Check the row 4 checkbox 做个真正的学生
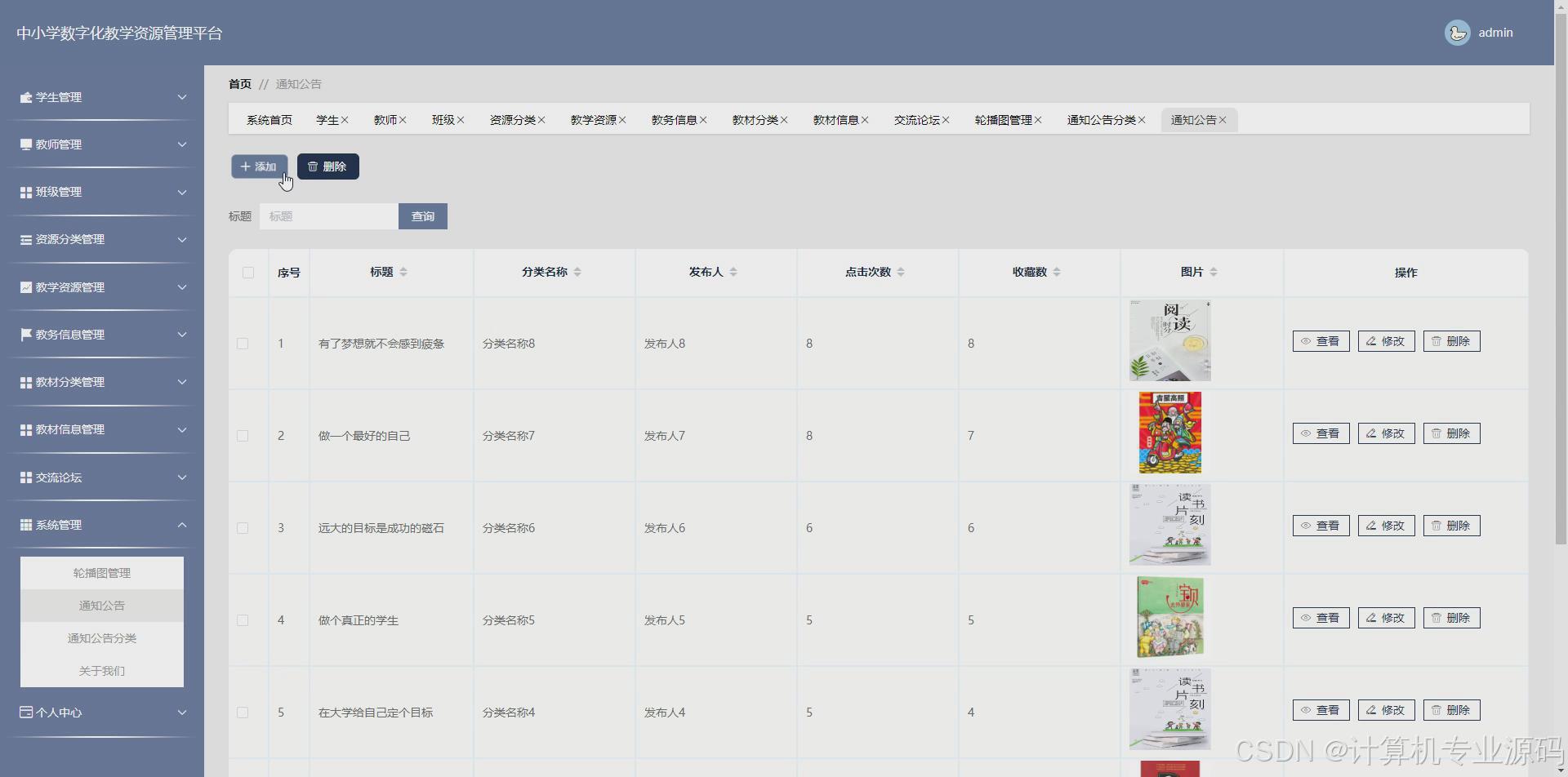1568x777 pixels. pyautogui.click(x=243, y=620)
